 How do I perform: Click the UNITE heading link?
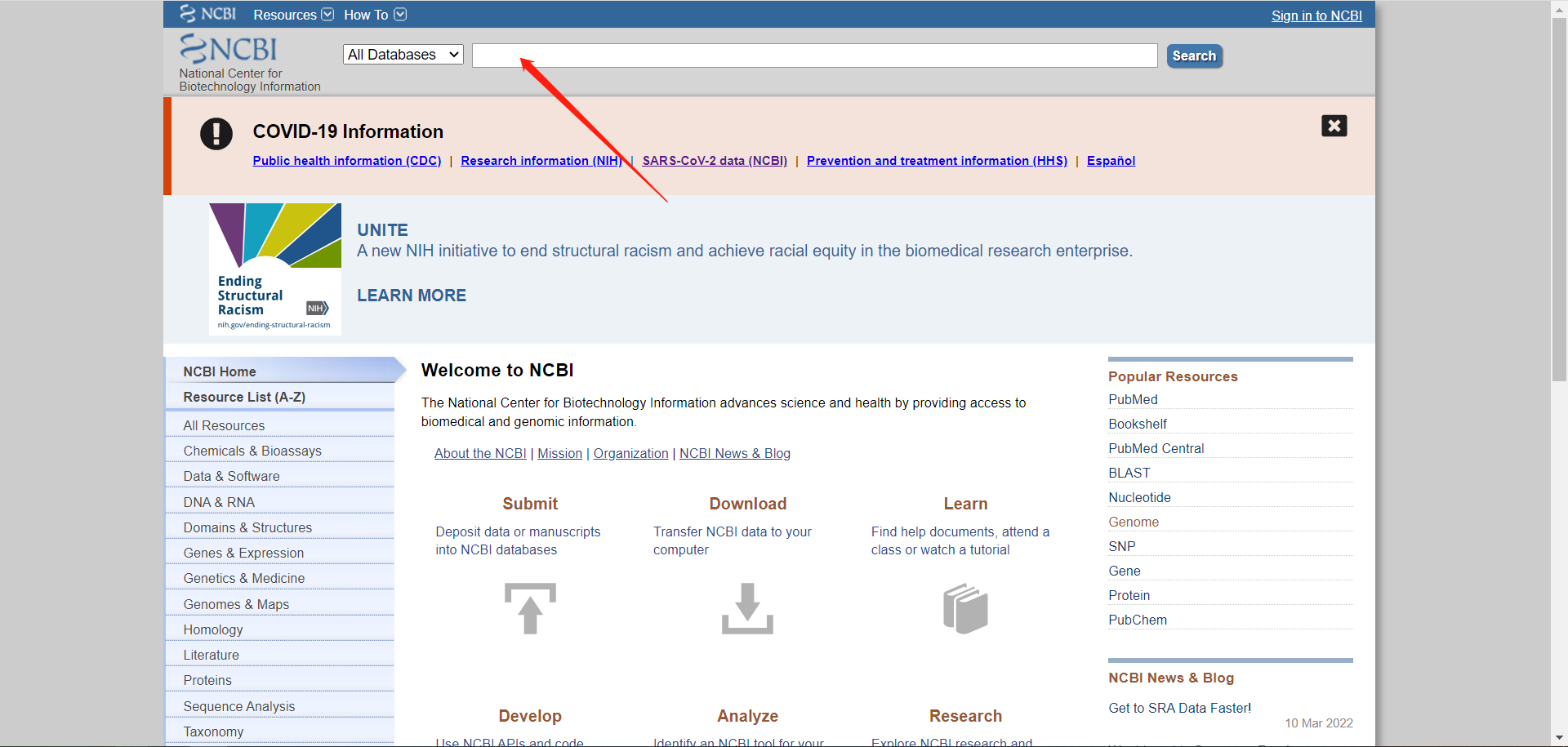tap(382, 230)
